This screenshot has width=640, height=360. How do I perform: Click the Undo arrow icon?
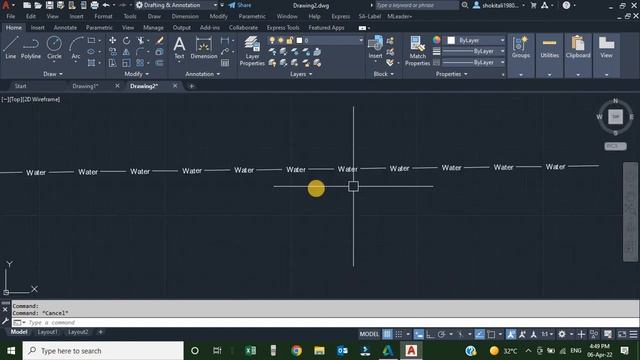(106, 5)
